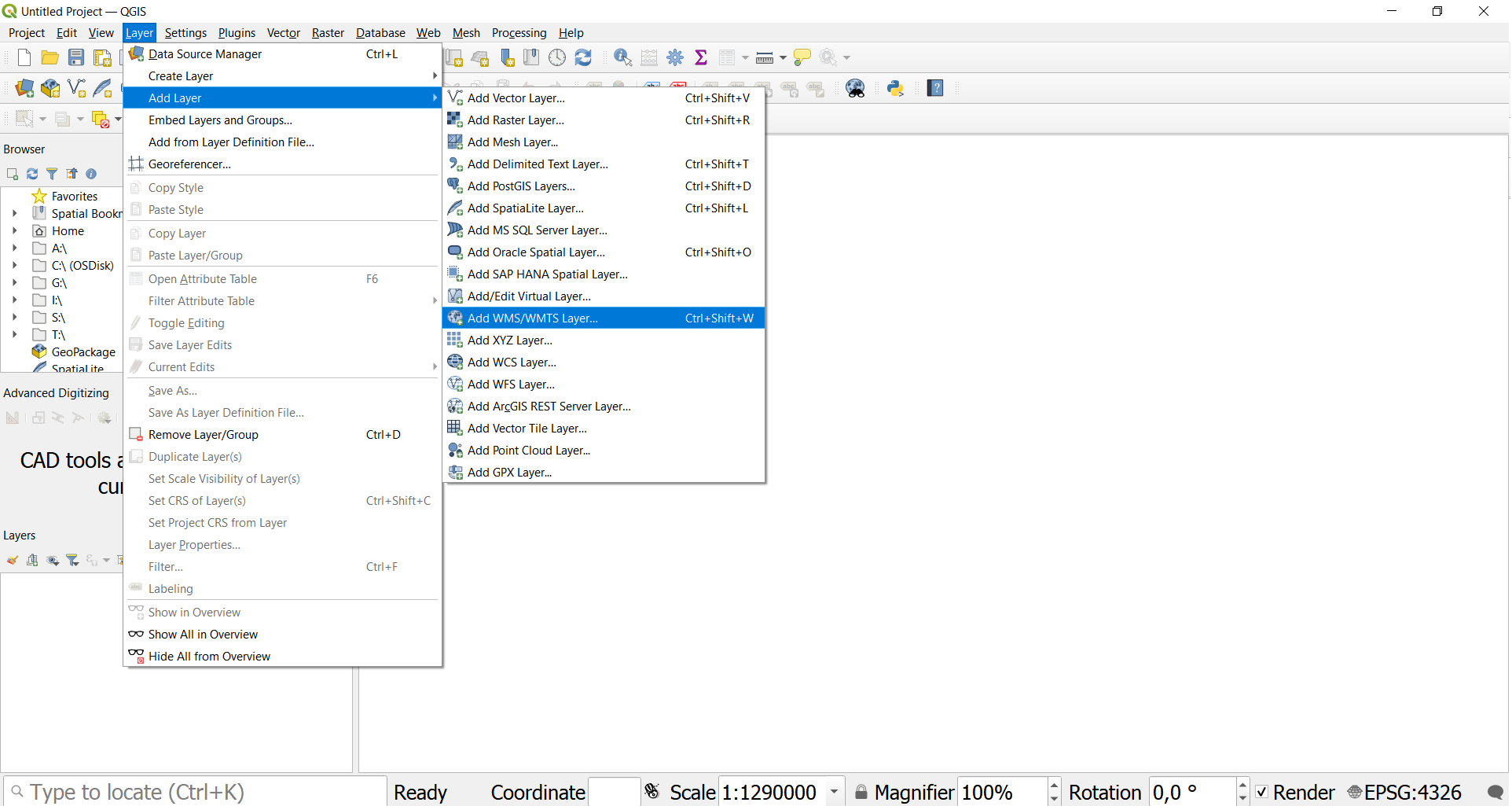This screenshot has height=806, width=1512.
Task: Open Georeferencer from Layer menu
Action: (x=283, y=164)
